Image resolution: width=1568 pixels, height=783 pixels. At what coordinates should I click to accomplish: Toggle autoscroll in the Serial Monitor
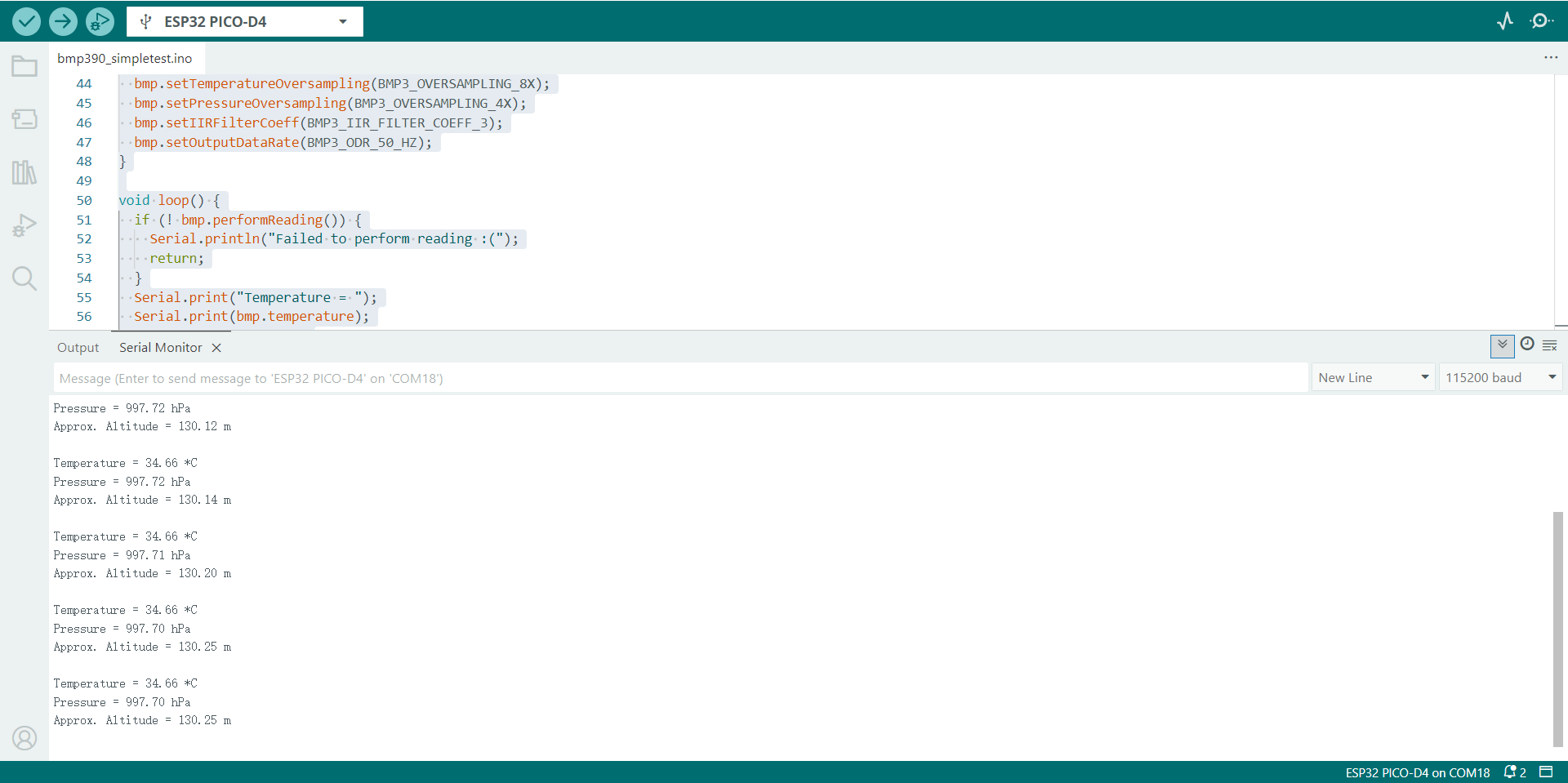tap(1502, 346)
